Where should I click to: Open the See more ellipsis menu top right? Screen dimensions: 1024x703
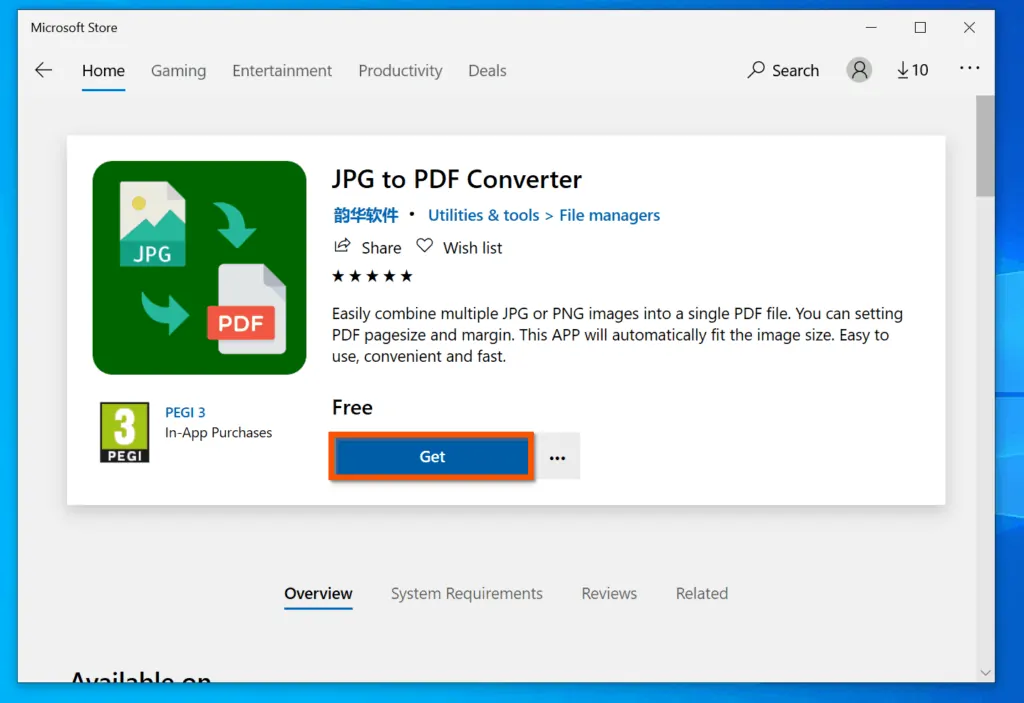point(968,70)
